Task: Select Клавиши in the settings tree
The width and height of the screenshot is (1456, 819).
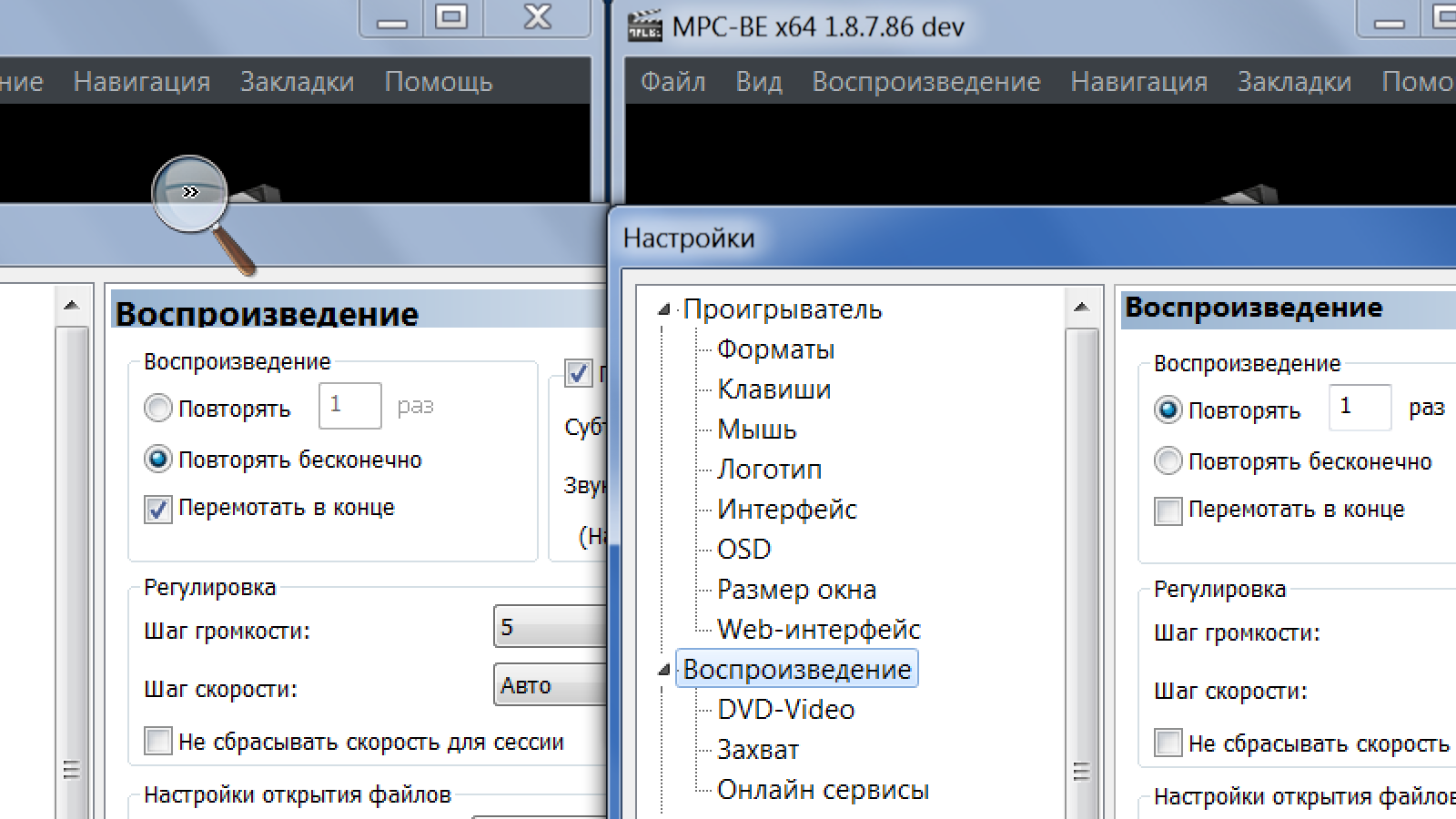Action: (x=773, y=389)
